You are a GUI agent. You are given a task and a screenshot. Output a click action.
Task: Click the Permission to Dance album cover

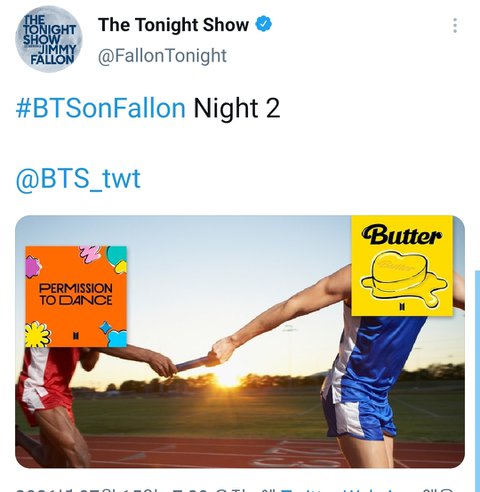tap(76, 296)
